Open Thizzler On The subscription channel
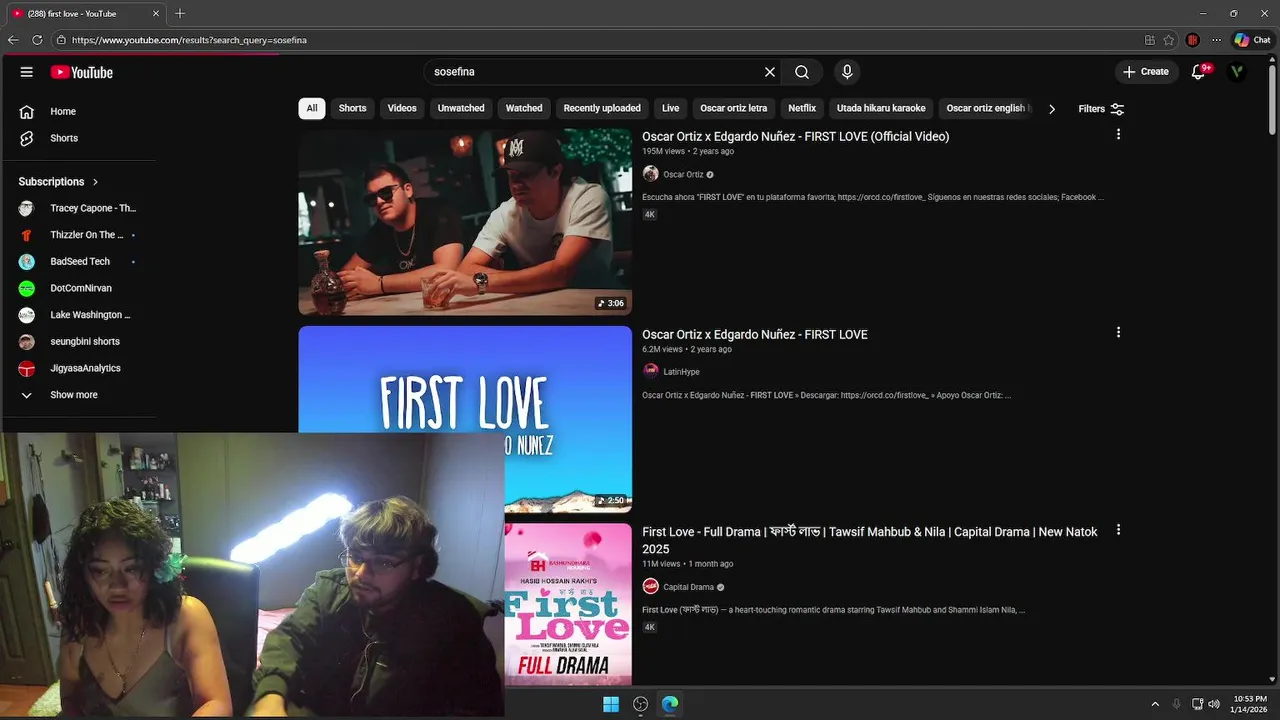1280x720 pixels. tap(78, 235)
